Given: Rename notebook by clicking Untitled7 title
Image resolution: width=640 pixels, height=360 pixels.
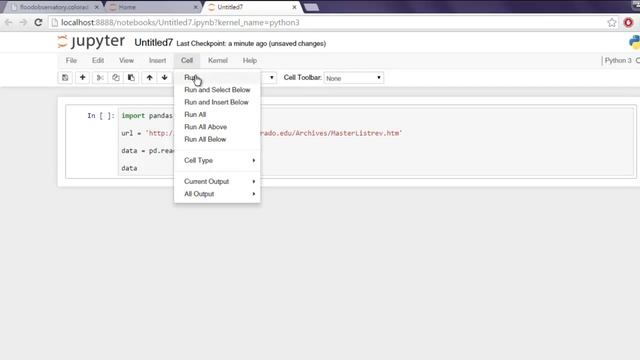Looking at the screenshot, I should 153,42.
